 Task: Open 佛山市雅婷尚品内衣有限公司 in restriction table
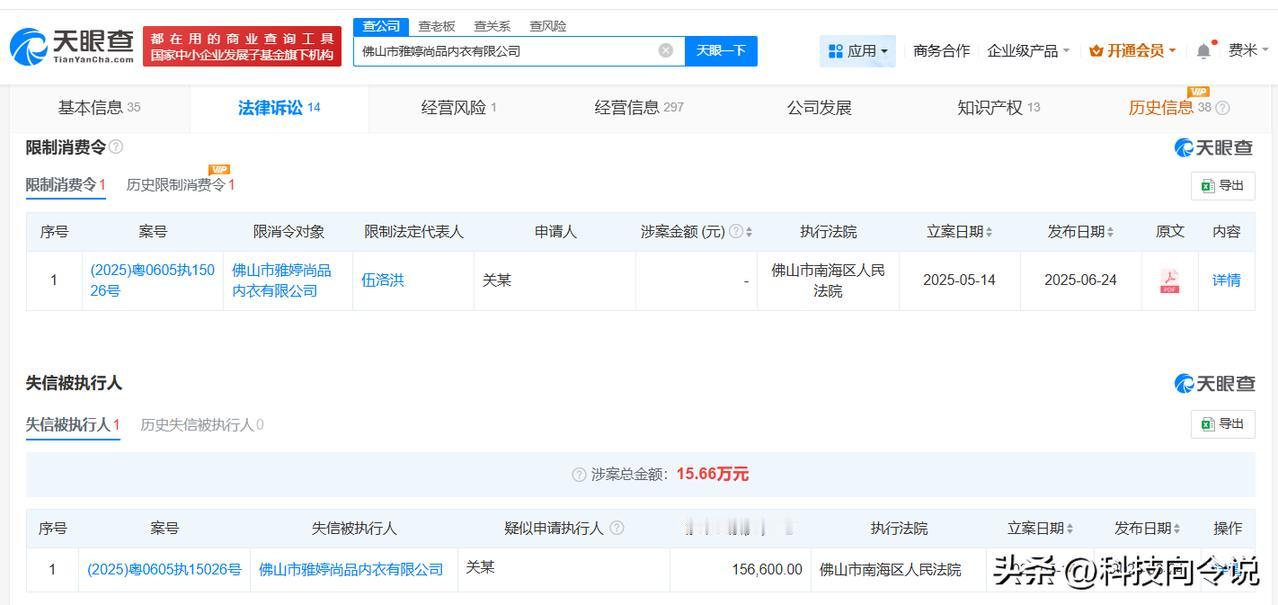282,280
